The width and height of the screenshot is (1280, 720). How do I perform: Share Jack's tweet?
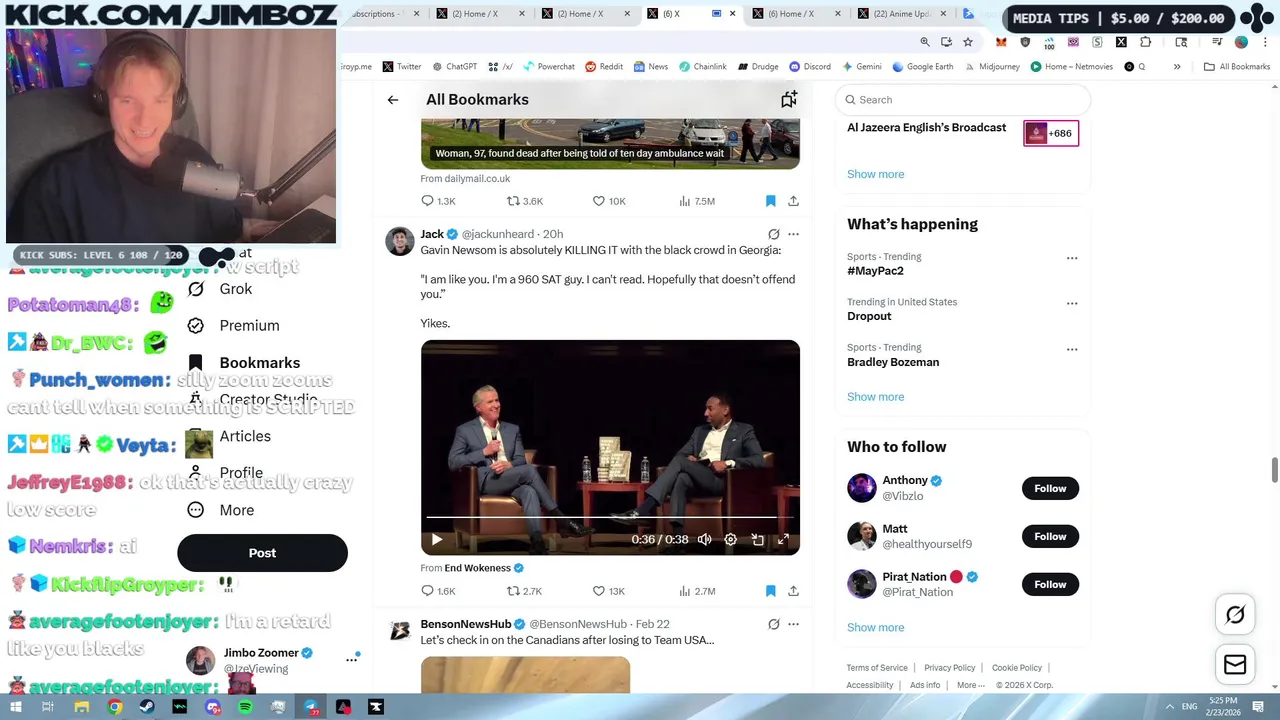point(793,591)
